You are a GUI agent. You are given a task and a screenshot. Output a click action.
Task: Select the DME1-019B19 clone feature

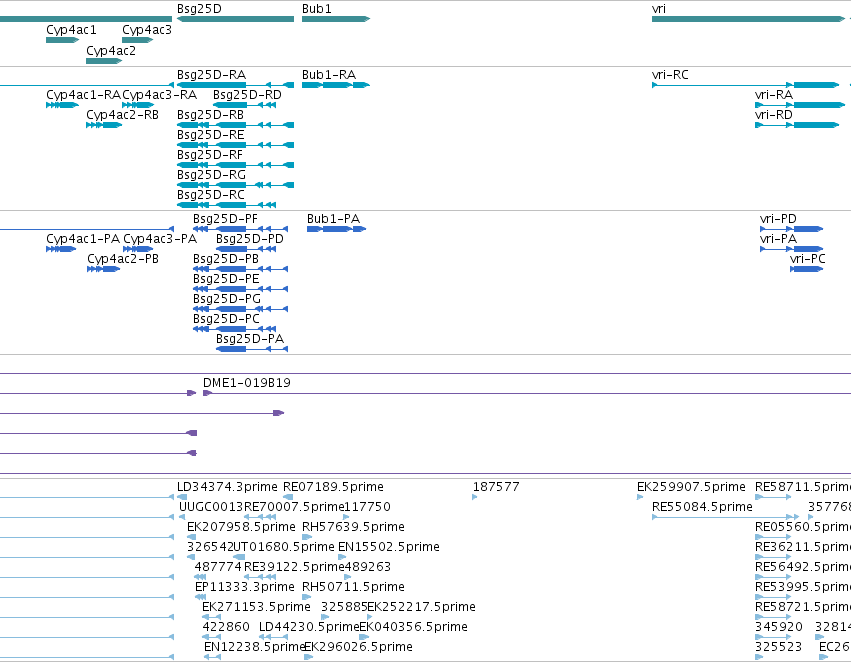tap(526, 393)
